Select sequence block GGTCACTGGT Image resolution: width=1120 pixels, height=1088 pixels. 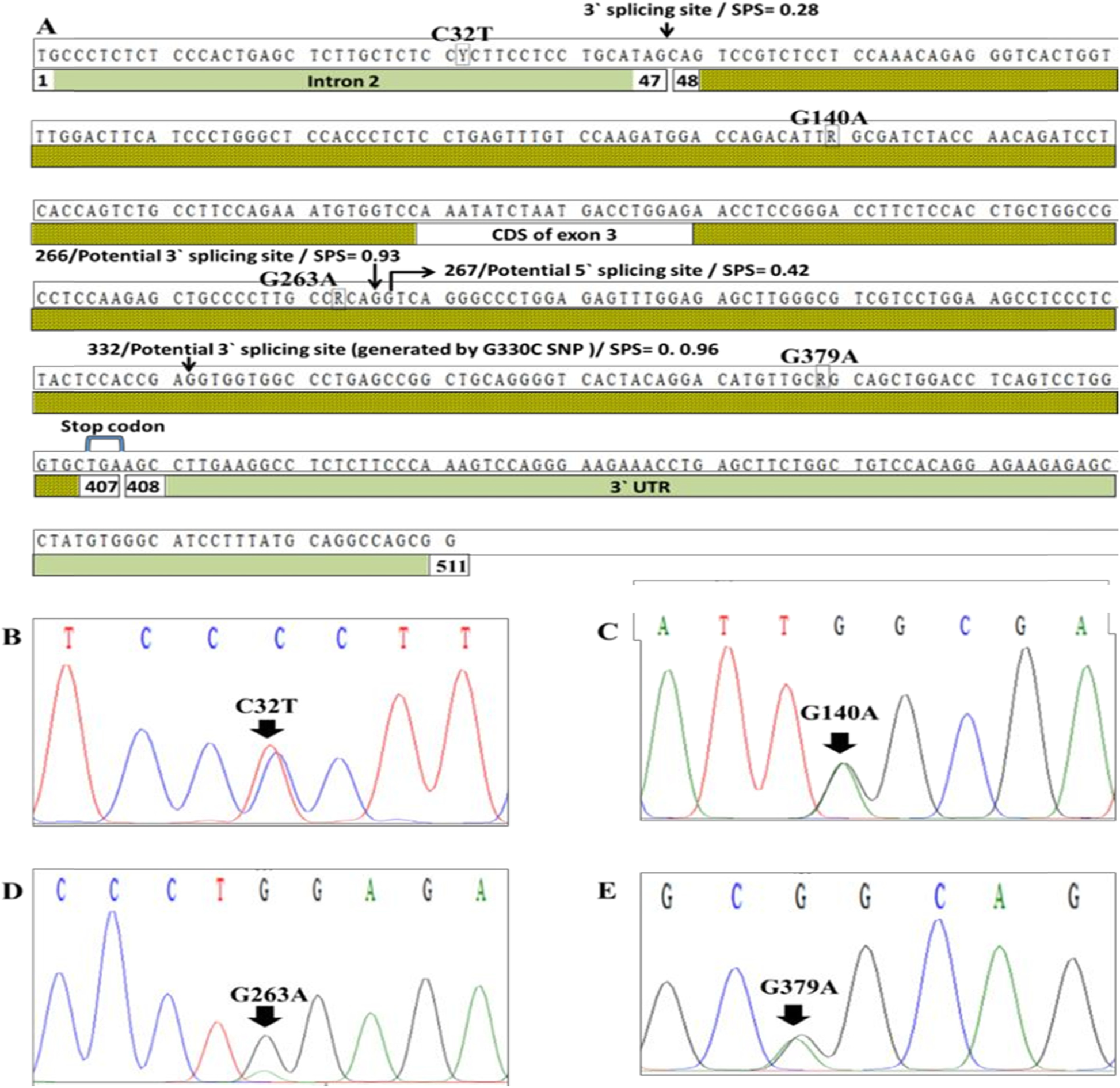click(1051, 55)
